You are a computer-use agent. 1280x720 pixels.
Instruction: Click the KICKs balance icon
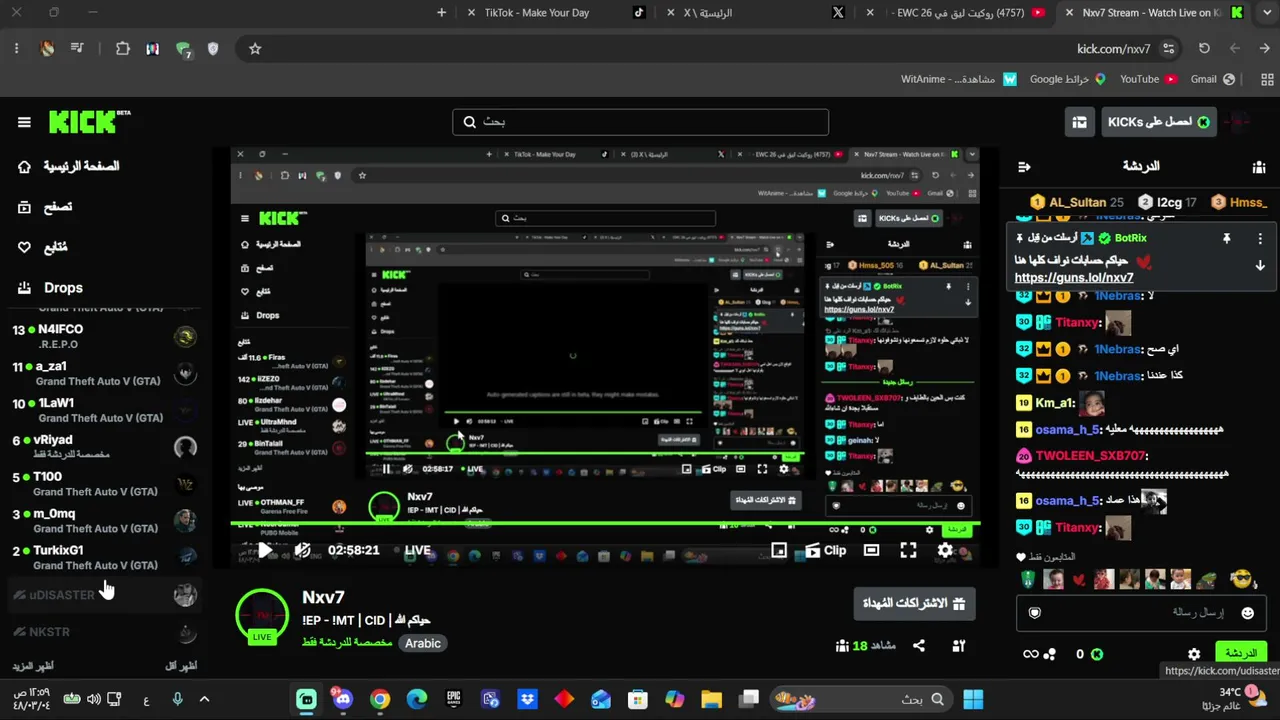pos(1097,654)
